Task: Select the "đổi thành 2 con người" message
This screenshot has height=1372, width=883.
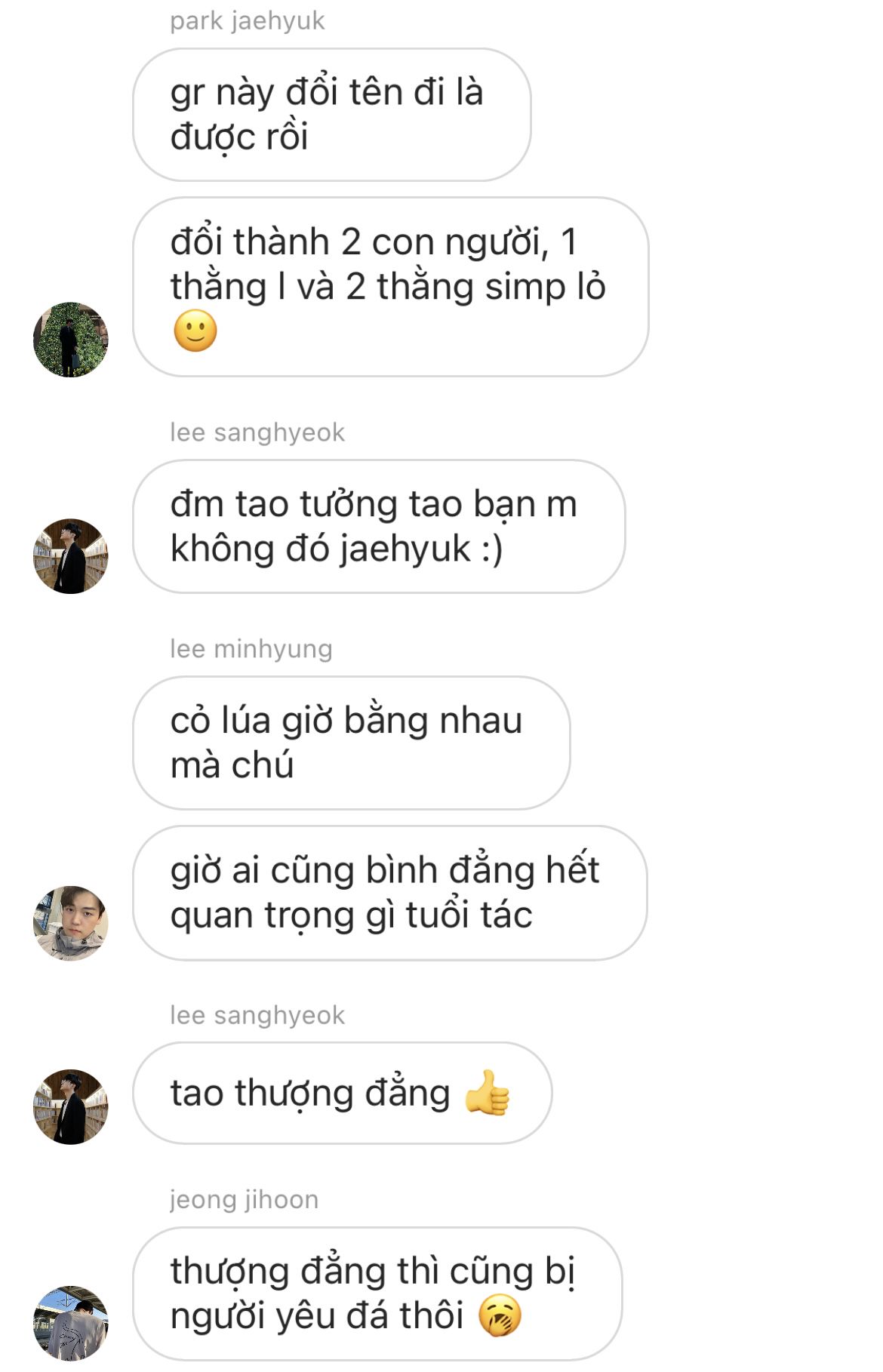Action: pyautogui.click(x=391, y=287)
